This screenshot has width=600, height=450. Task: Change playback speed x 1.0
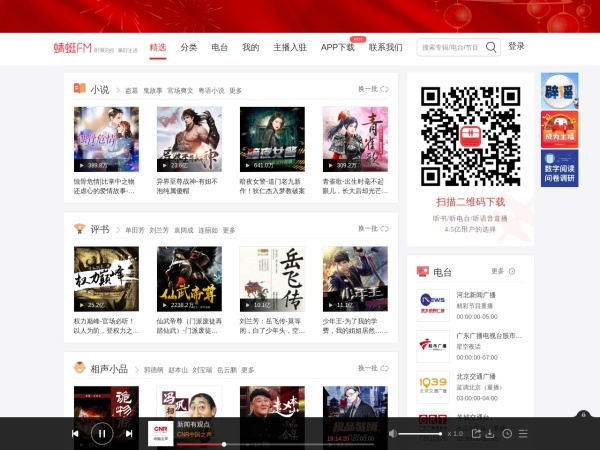455,433
